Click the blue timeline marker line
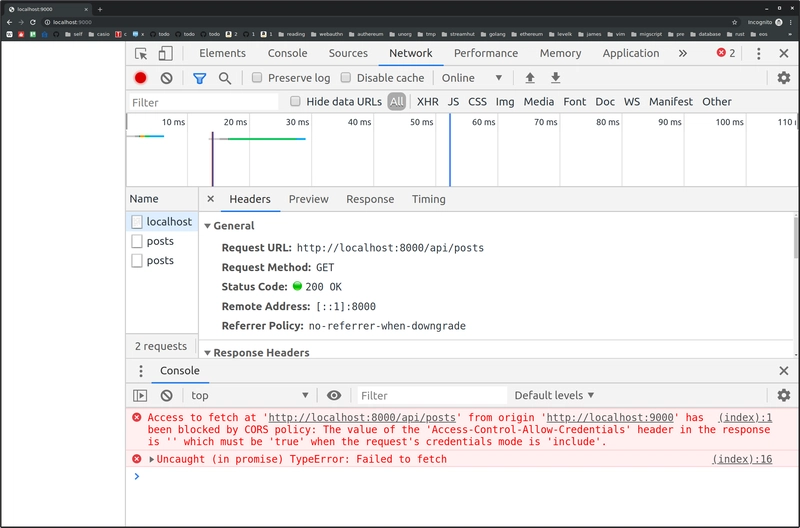The width and height of the screenshot is (800, 528). tap(449, 150)
